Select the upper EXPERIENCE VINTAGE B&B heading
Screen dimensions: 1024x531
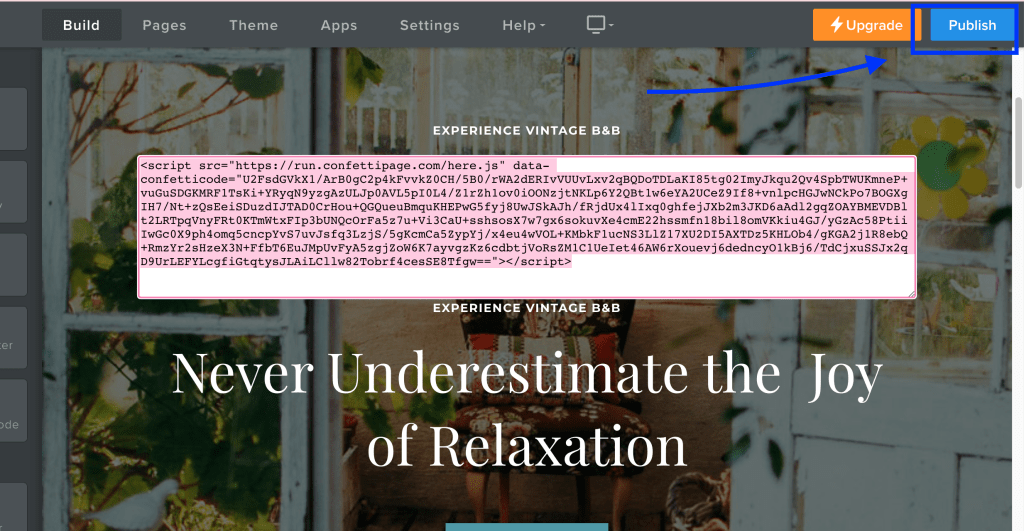[526, 131]
